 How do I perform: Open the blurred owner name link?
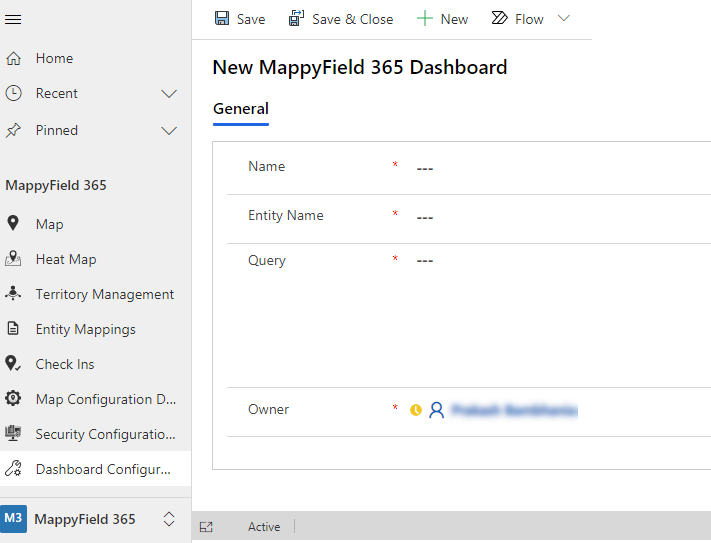pyautogui.click(x=515, y=410)
